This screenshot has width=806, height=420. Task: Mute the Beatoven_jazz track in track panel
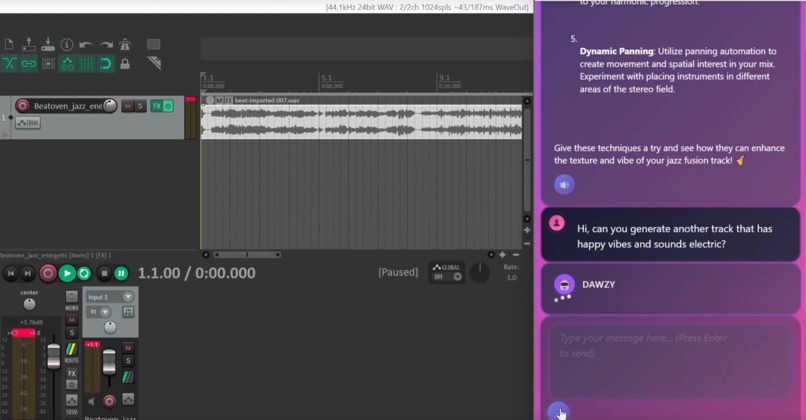tap(127, 106)
